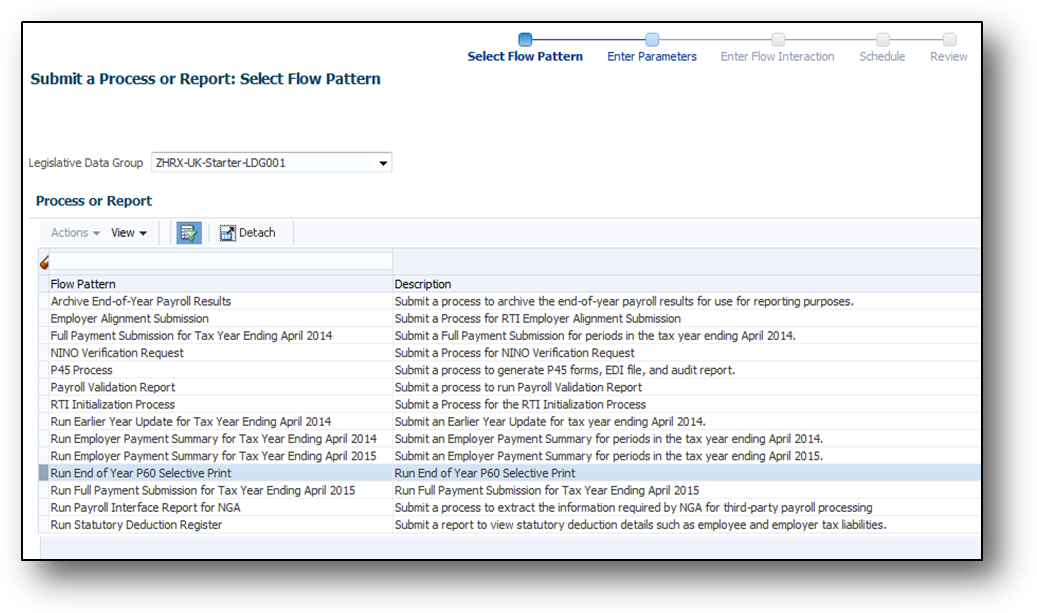
Task: Click description 'Submit a process to run Payroll Validation Report'
Action: (x=518, y=388)
